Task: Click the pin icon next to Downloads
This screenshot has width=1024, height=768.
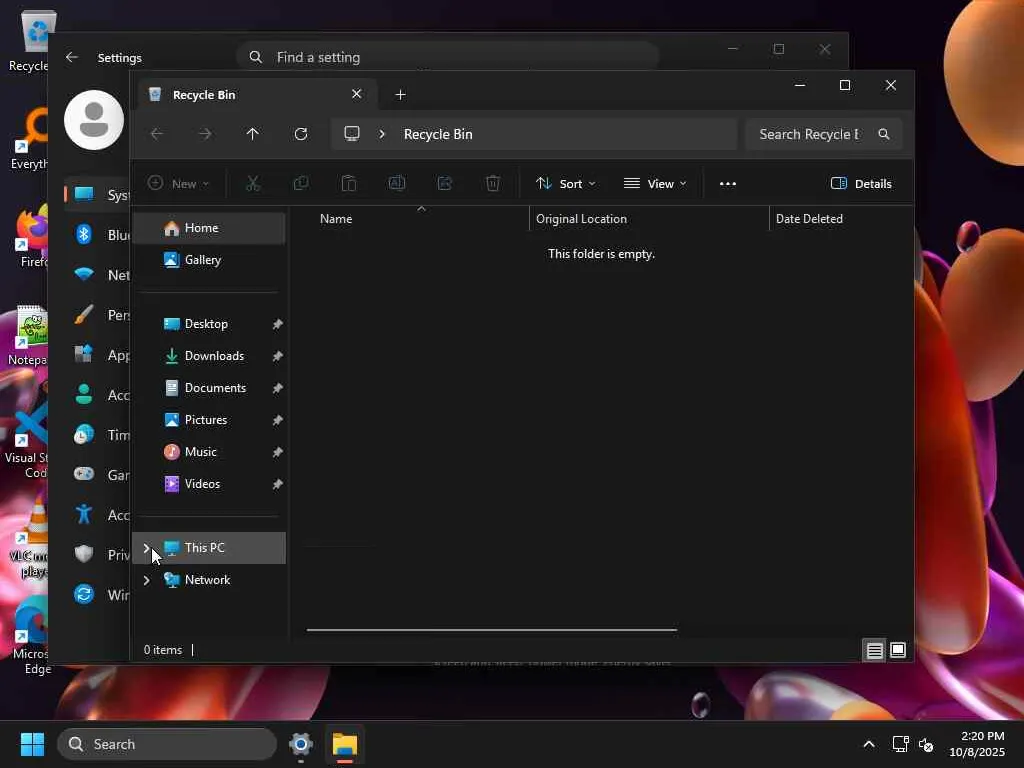Action: pos(278,357)
